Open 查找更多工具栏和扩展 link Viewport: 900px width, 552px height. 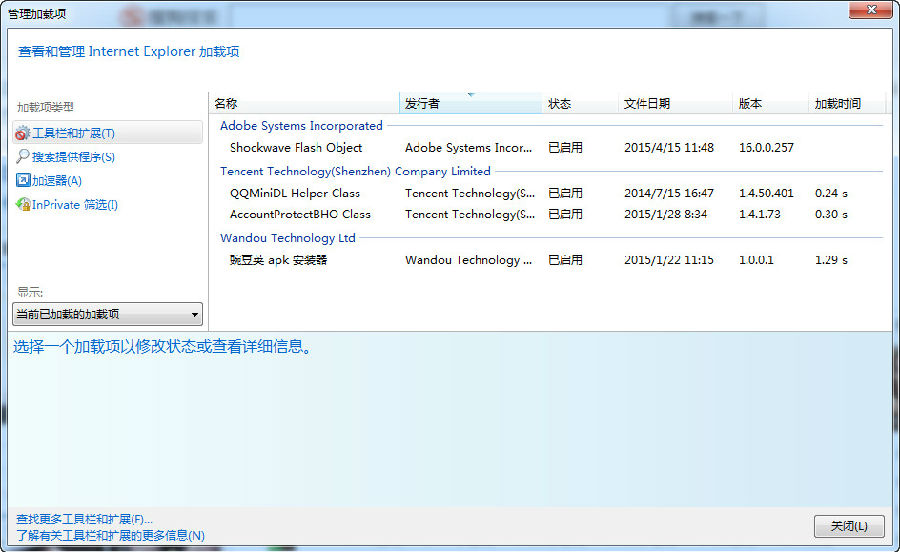(x=85, y=520)
